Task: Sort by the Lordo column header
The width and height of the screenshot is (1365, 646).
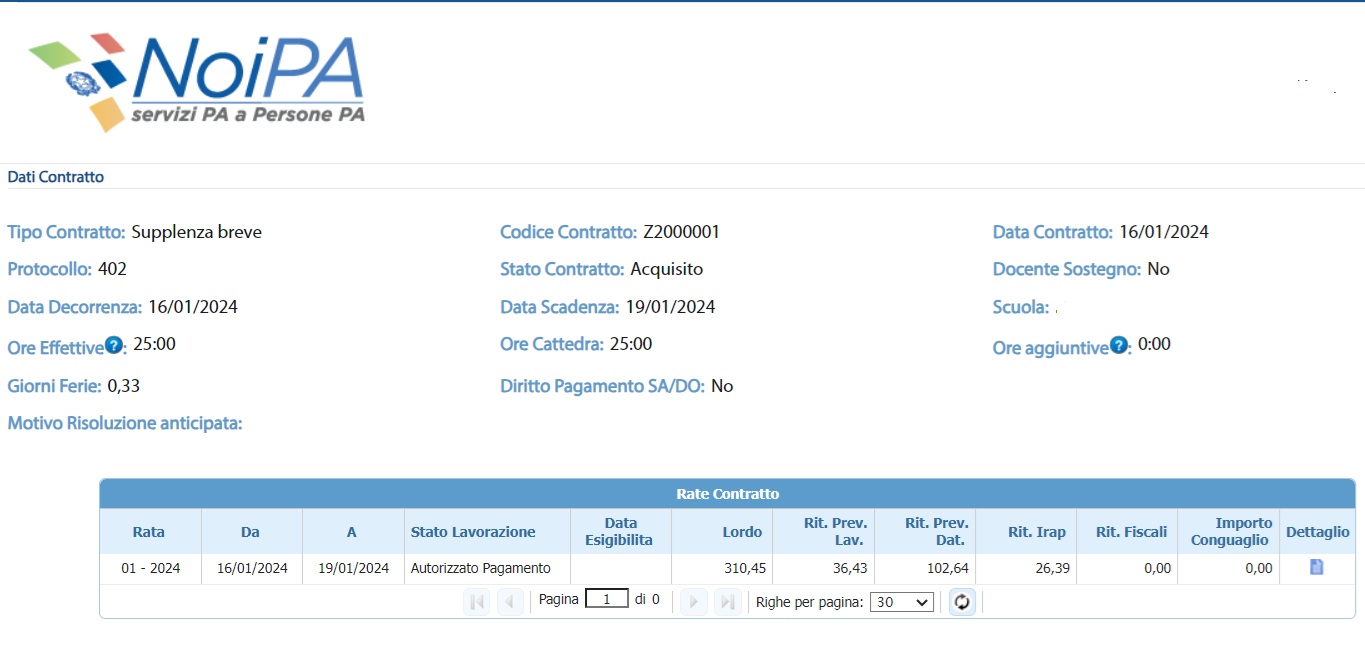Action: coord(742,532)
